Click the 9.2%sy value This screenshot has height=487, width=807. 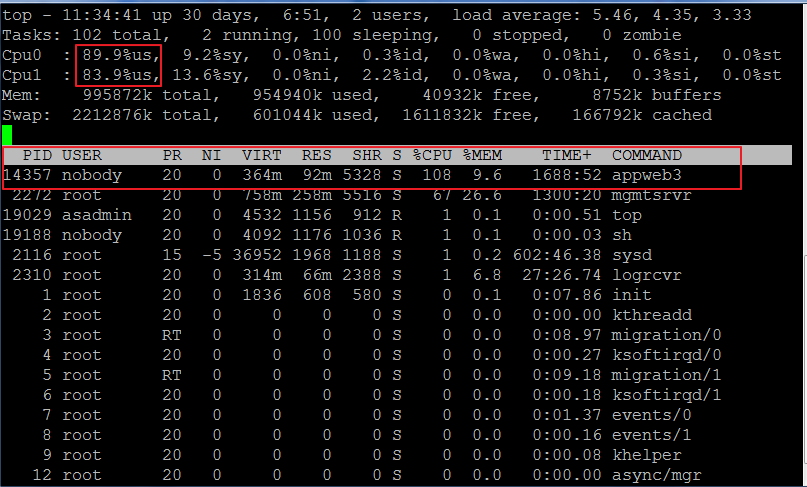(216, 56)
